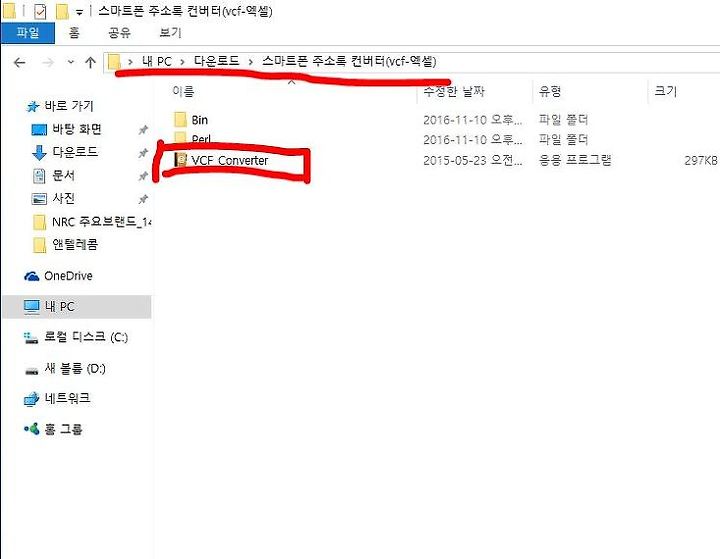720x559 pixels.
Task: Open recent locations dropdown arrow
Action: pyautogui.click(x=70, y=62)
